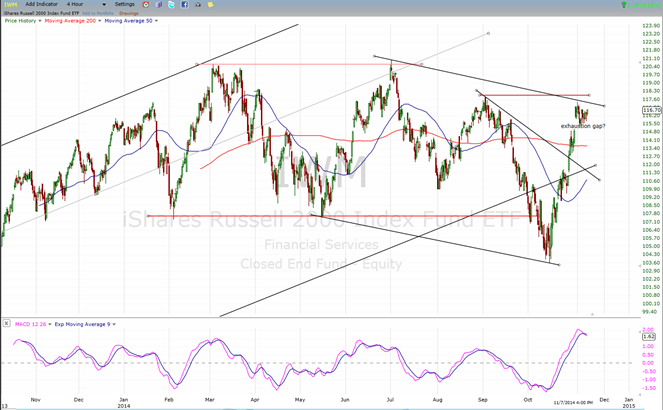Click the green price change indicator
Screen dimensions: 663x410
640,5
